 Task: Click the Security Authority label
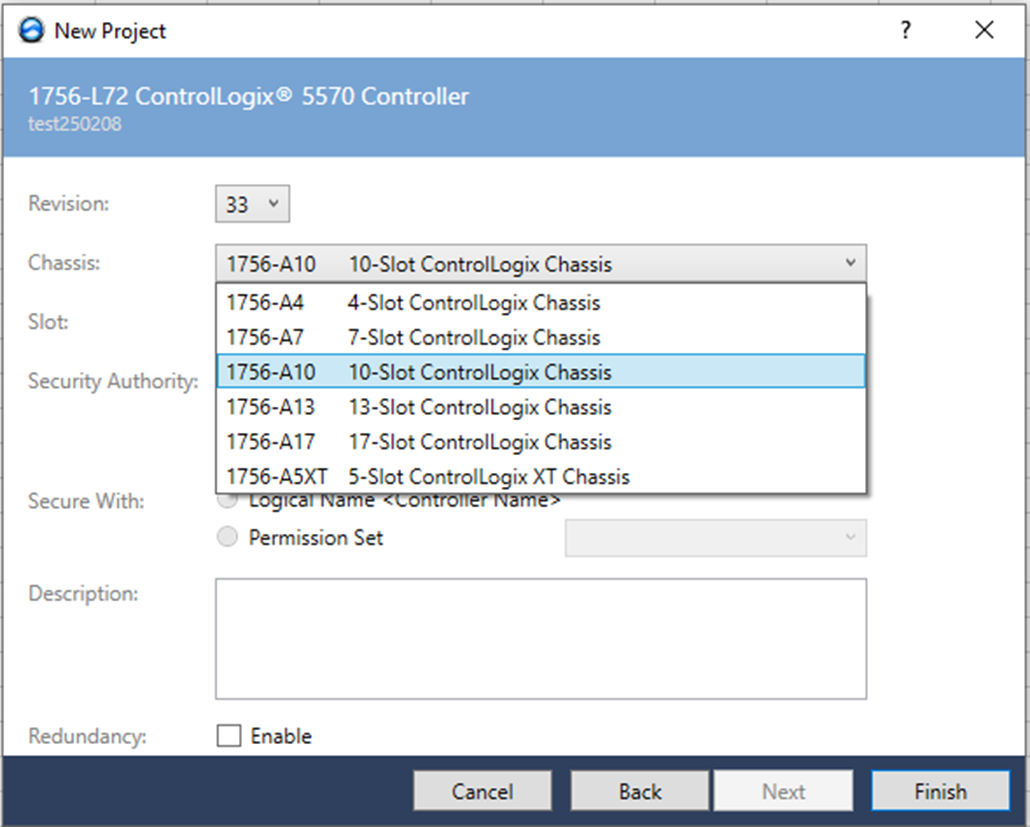point(113,382)
